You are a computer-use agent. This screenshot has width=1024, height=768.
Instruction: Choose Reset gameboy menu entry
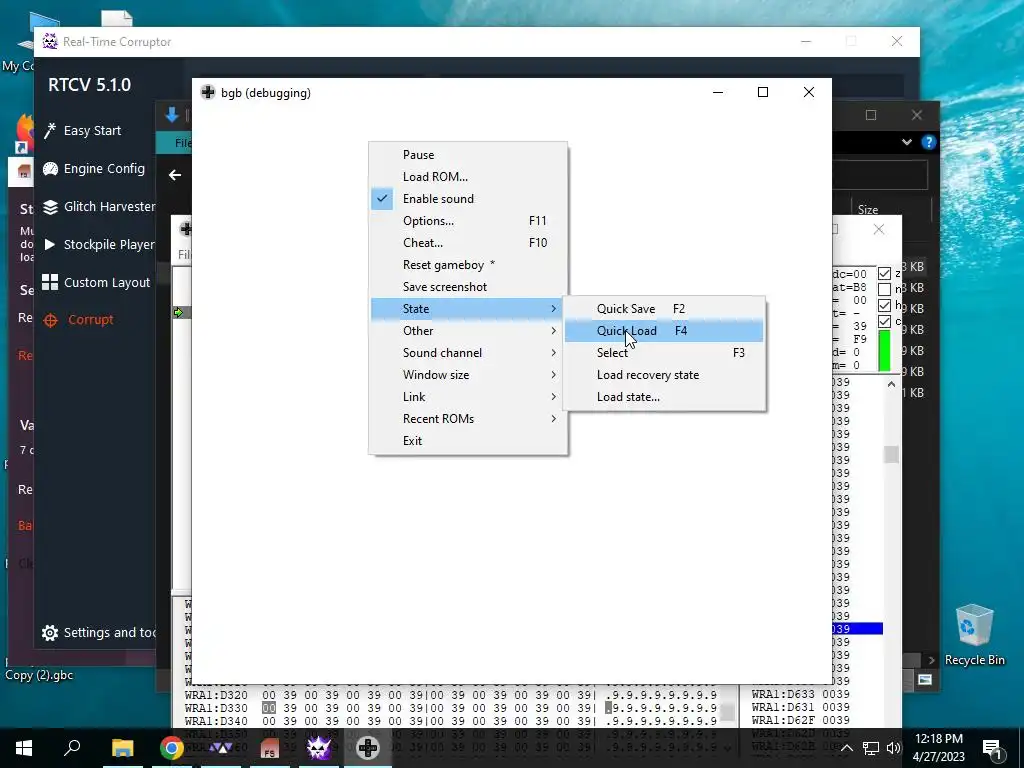click(x=468, y=264)
